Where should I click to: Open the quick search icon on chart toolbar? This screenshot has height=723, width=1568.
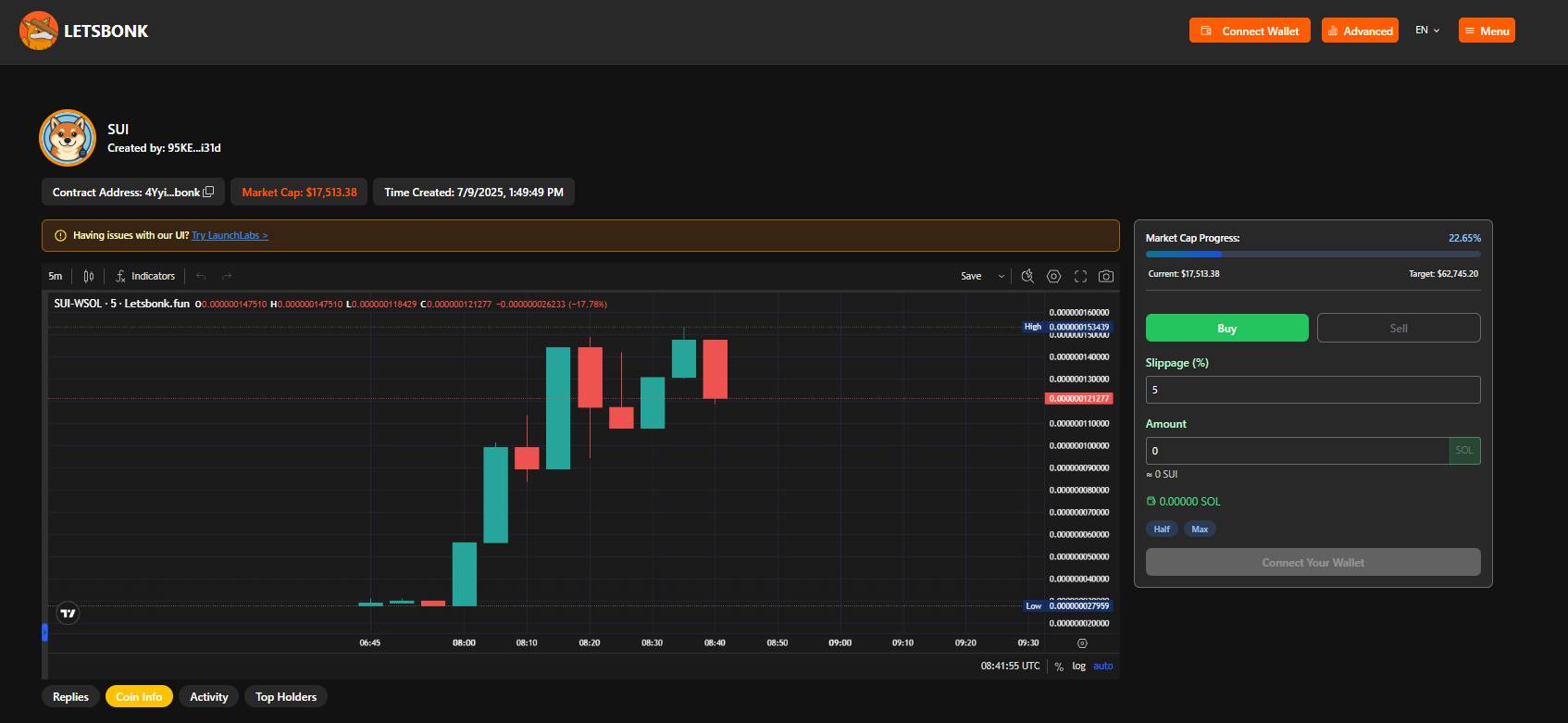(1027, 276)
